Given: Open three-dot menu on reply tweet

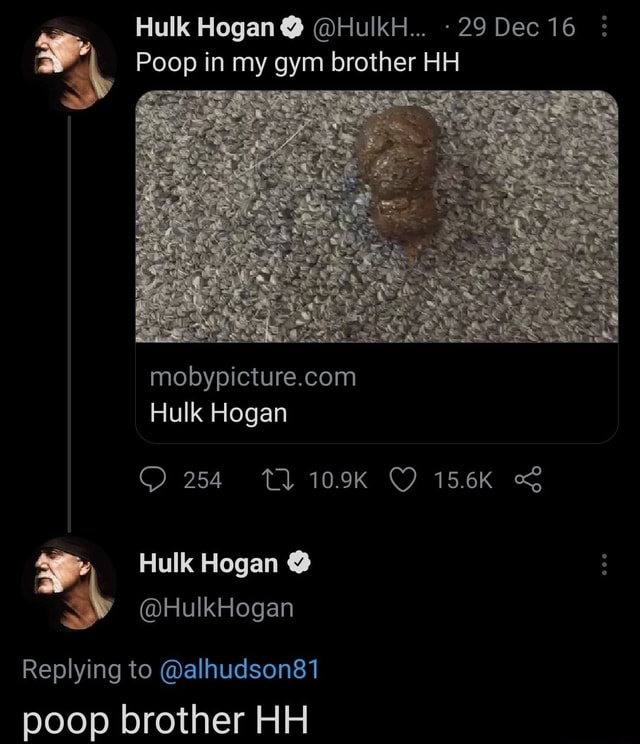Looking at the screenshot, I should click(604, 564).
